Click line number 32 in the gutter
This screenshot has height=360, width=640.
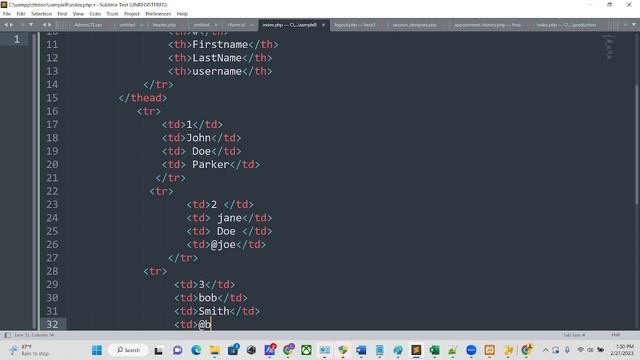52,324
